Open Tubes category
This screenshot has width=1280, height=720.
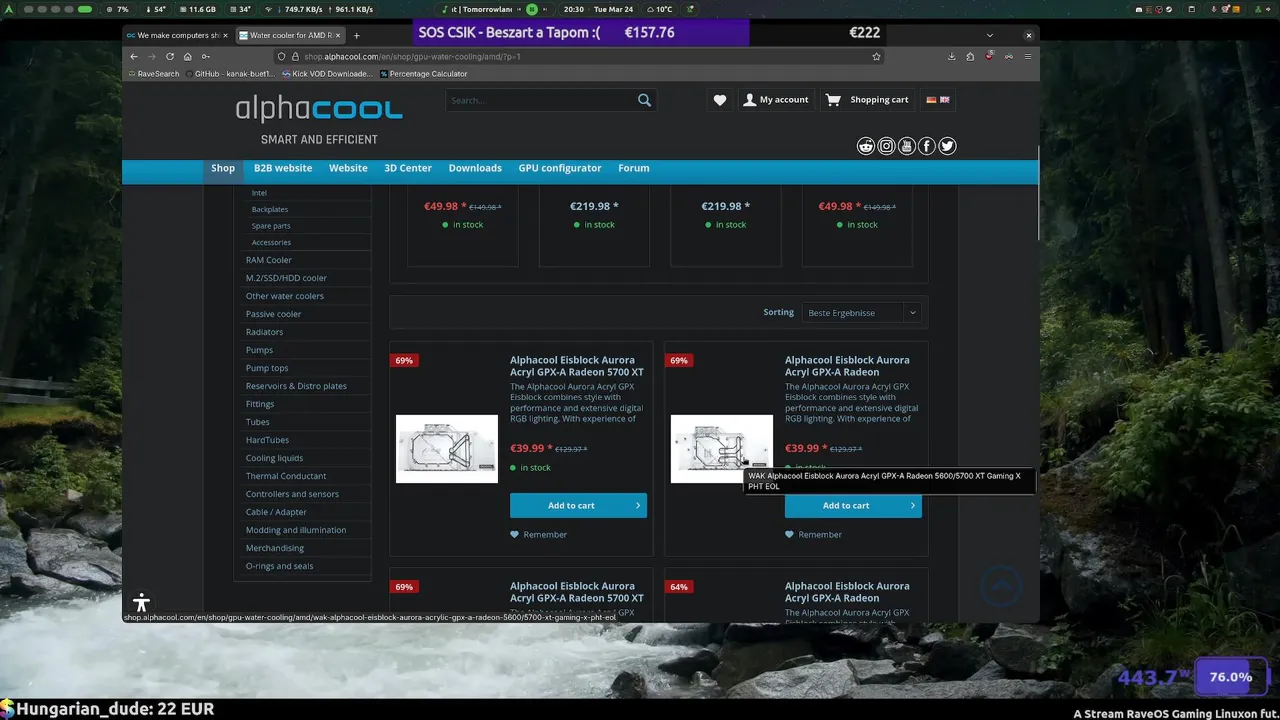(x=257, y=422)
